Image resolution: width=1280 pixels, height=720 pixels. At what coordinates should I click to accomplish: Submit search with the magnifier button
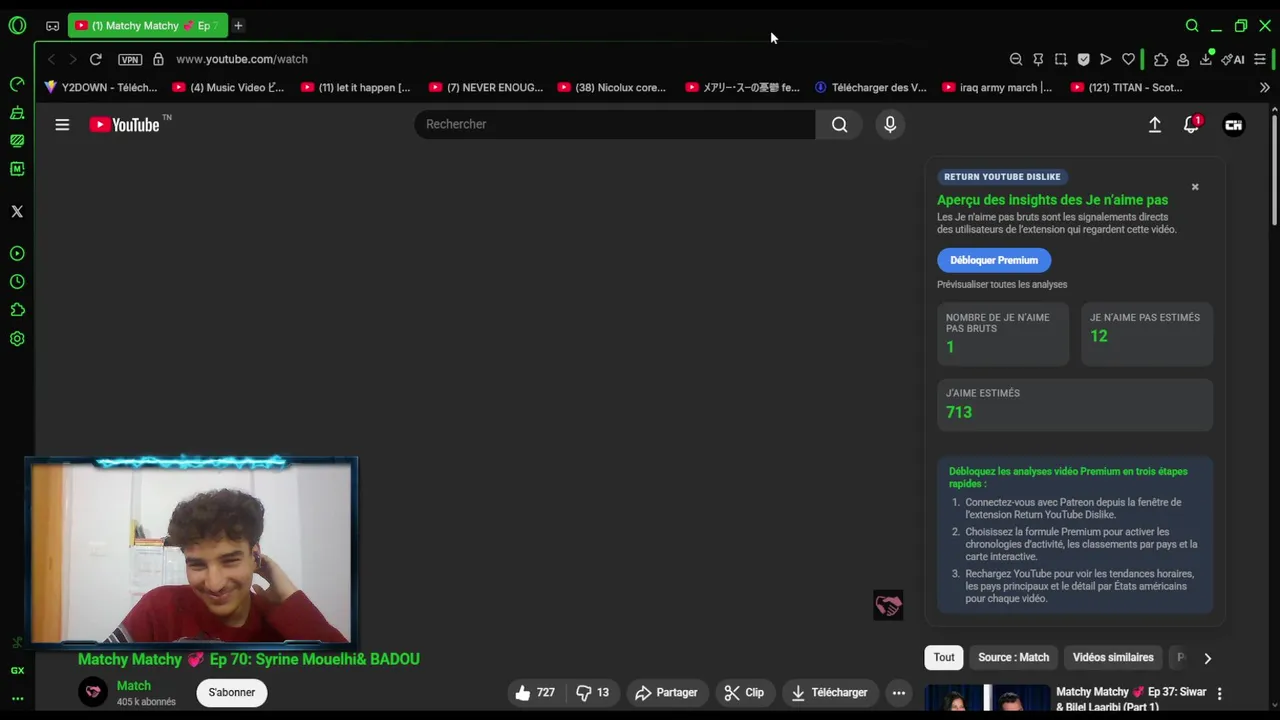coord(839,124)
